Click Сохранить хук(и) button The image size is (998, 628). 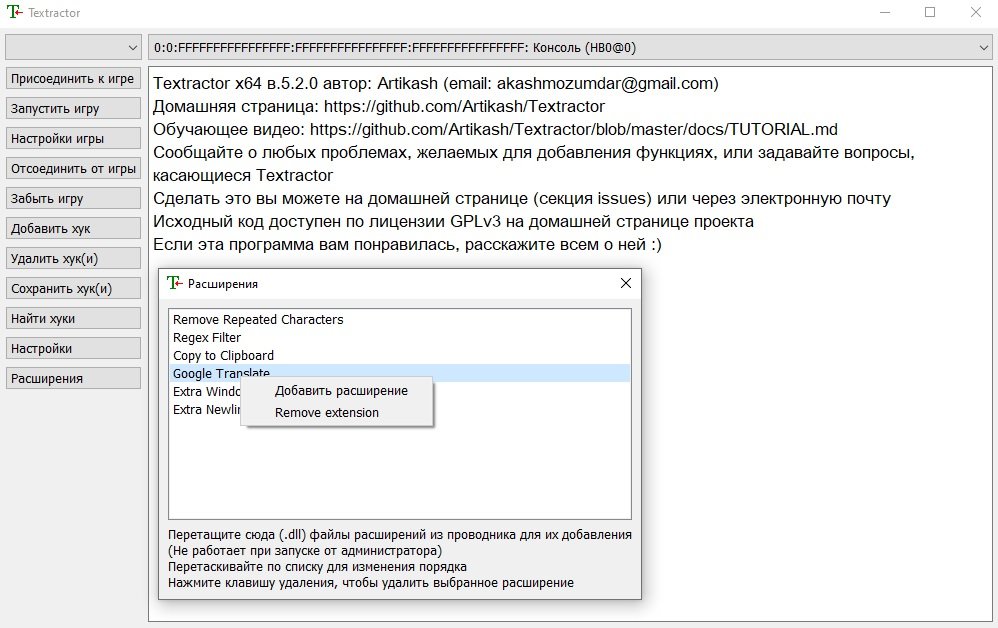(73, 288)
